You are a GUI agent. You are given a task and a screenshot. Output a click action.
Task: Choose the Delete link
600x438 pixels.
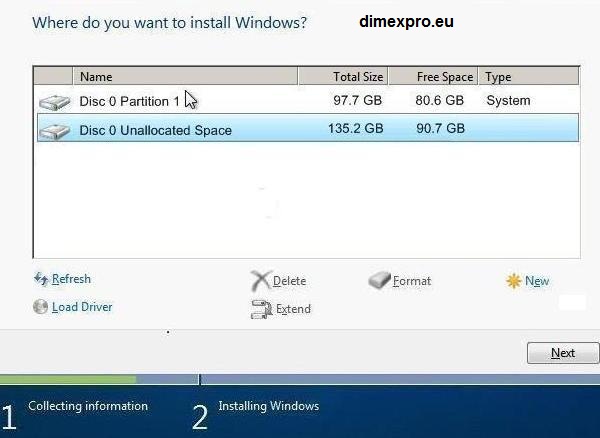pos(290,281)
